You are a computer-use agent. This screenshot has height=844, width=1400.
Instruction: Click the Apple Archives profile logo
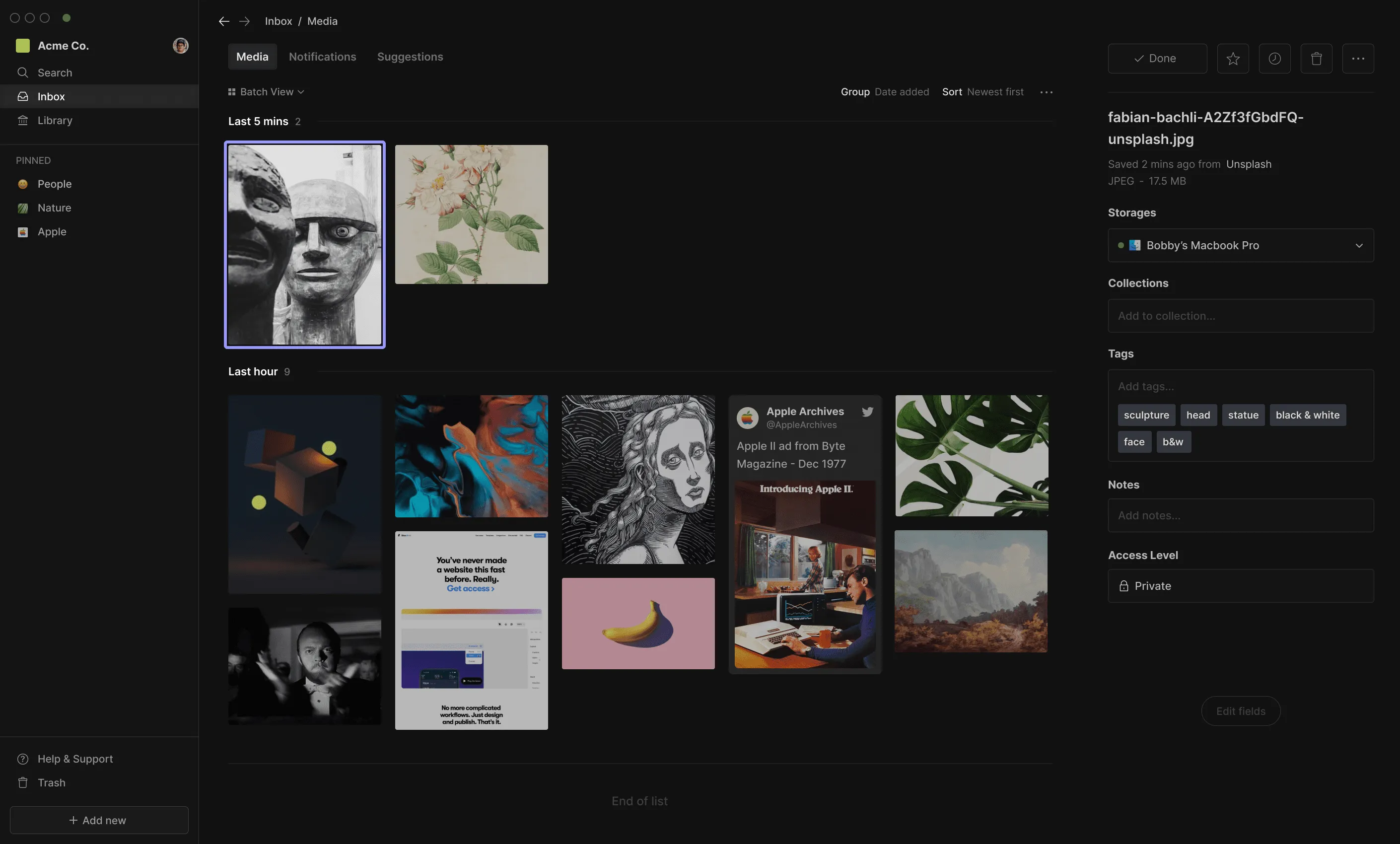747,418
